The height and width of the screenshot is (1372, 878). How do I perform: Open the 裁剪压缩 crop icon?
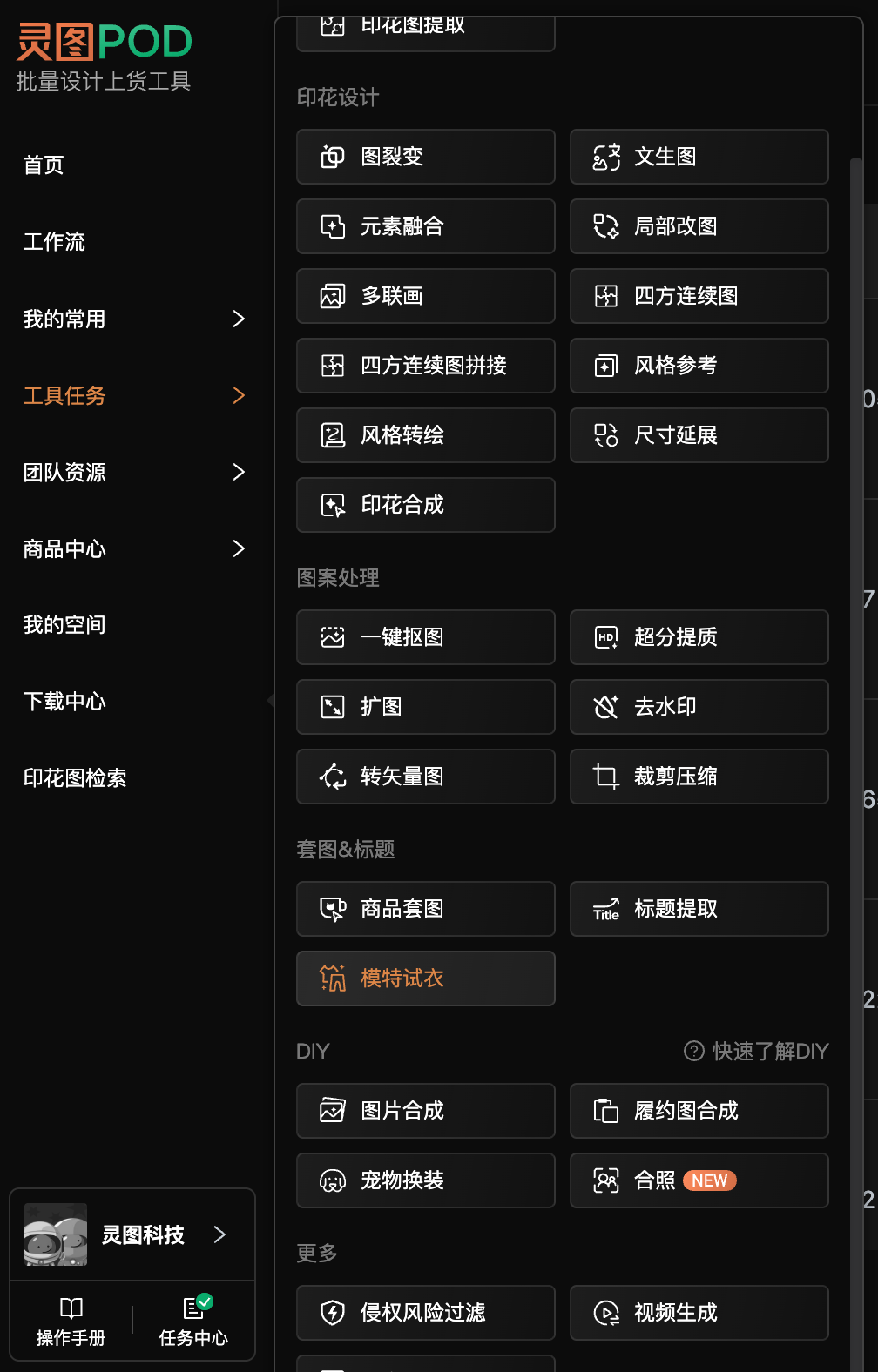(x=606, y=777)
